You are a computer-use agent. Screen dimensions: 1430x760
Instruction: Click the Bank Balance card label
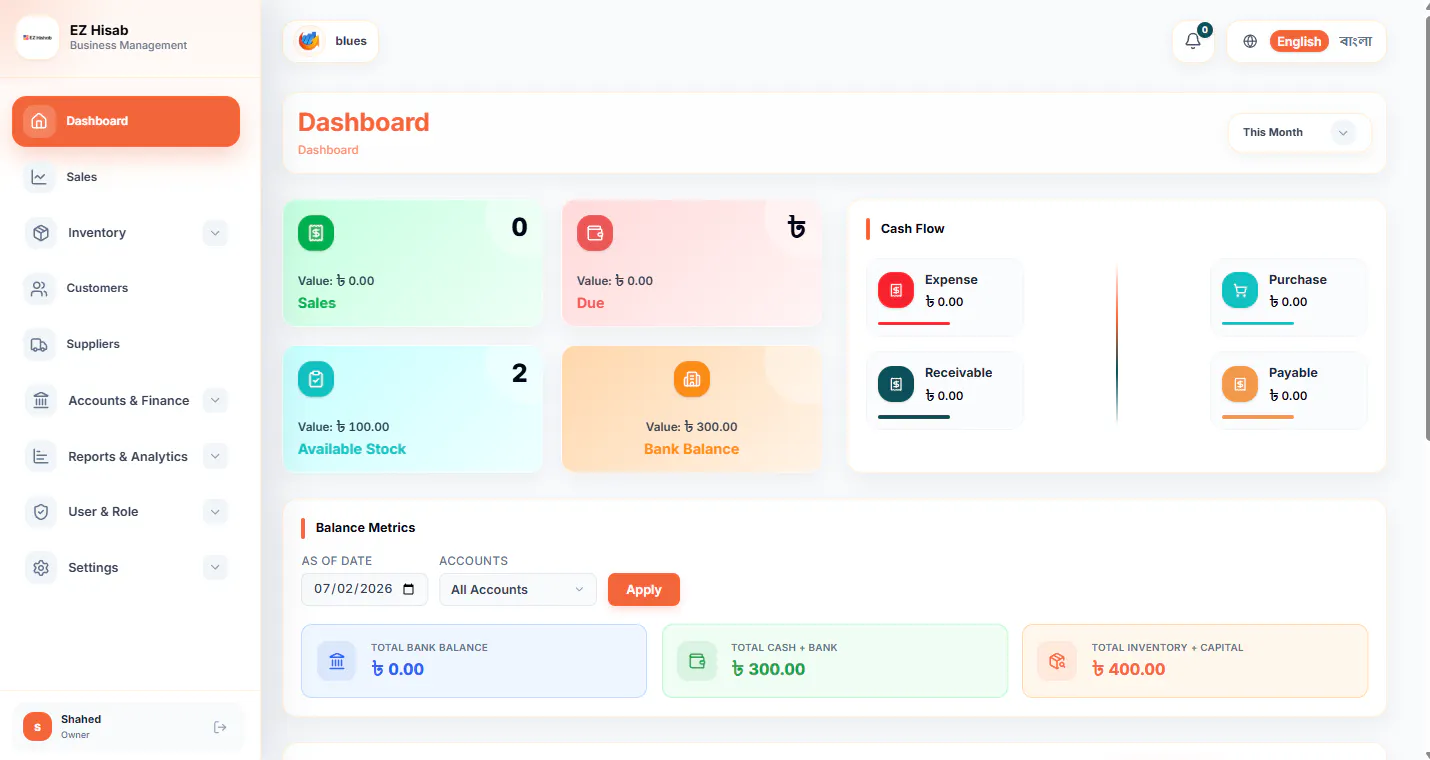click(x=691, y=449)
